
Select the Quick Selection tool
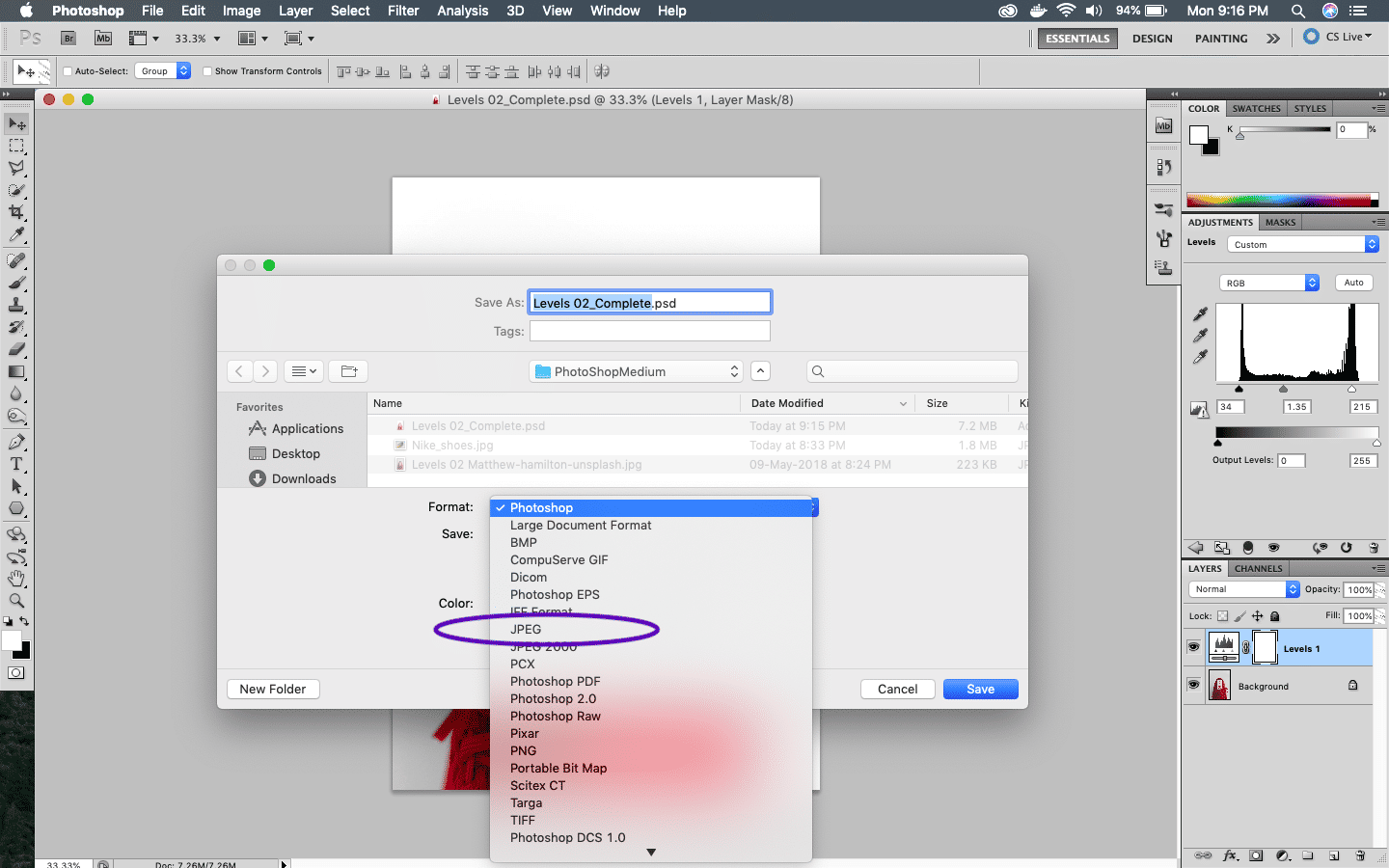(16, 190)
